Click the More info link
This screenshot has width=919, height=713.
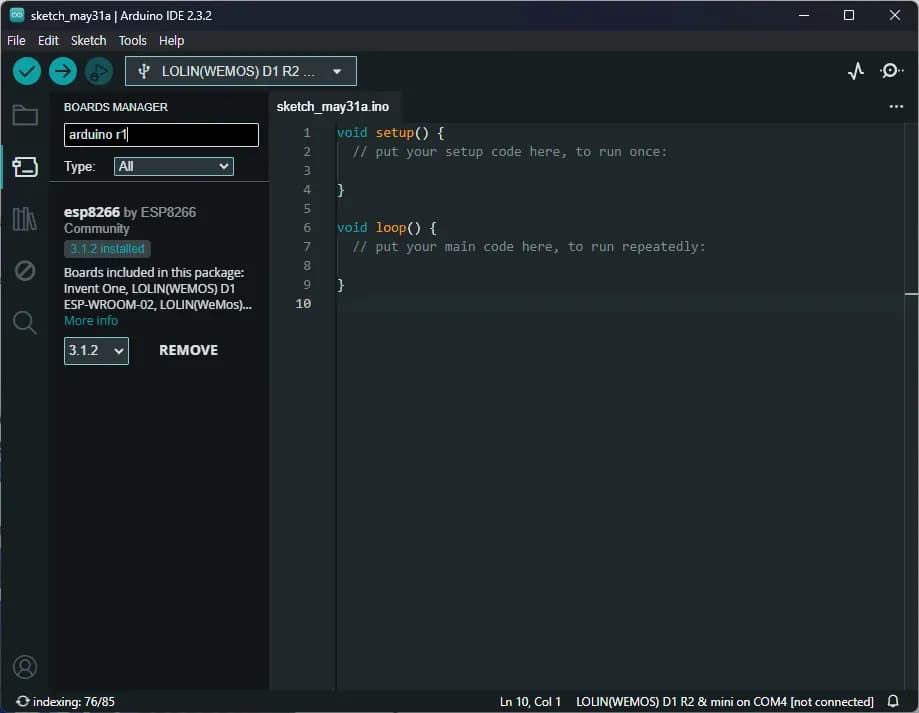point(91,320)
